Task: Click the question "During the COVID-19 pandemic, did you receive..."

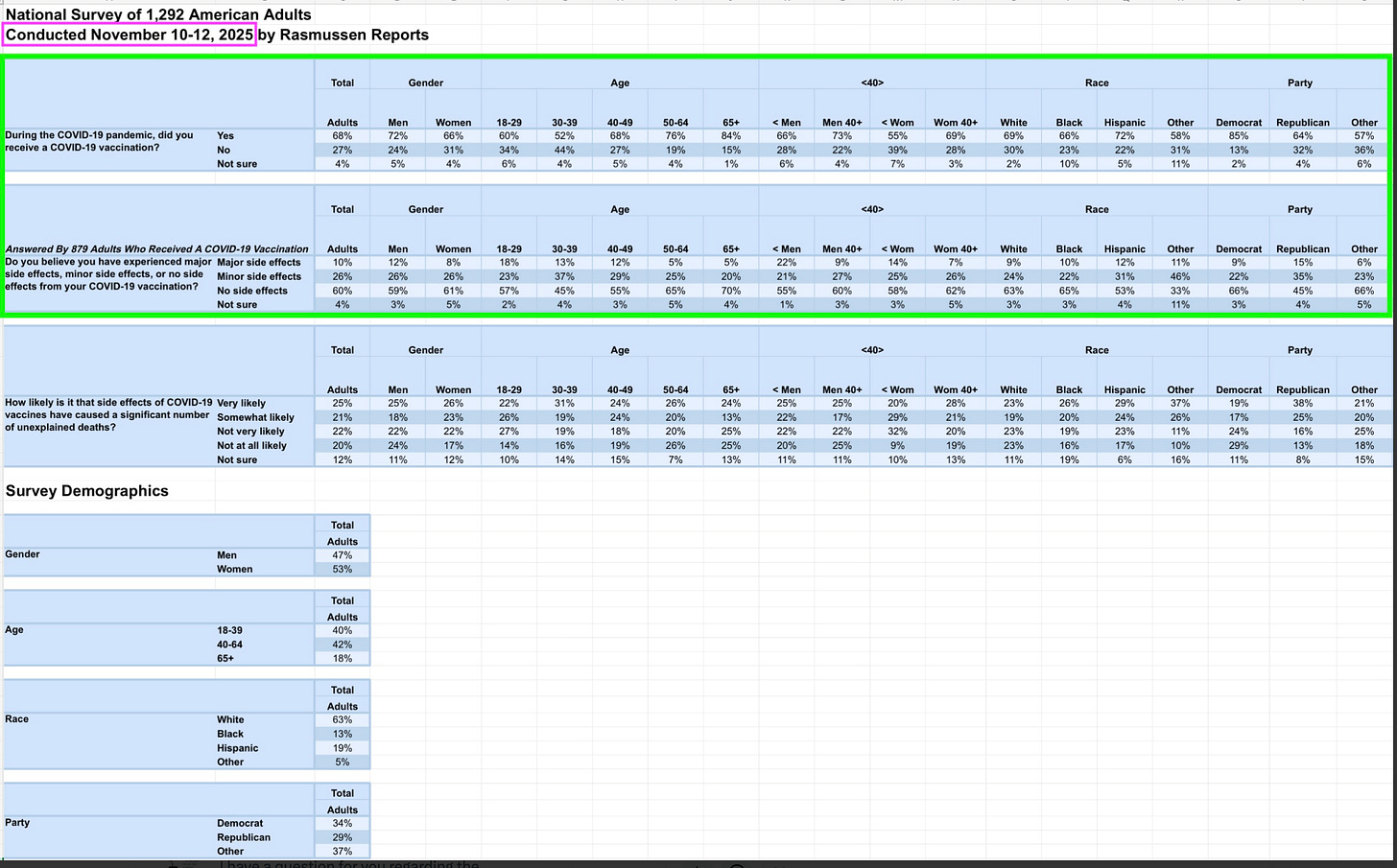Action: point(100,141)
